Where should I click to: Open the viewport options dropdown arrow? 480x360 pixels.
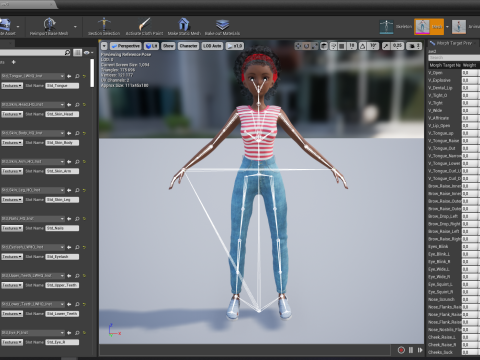click(104, 46)
